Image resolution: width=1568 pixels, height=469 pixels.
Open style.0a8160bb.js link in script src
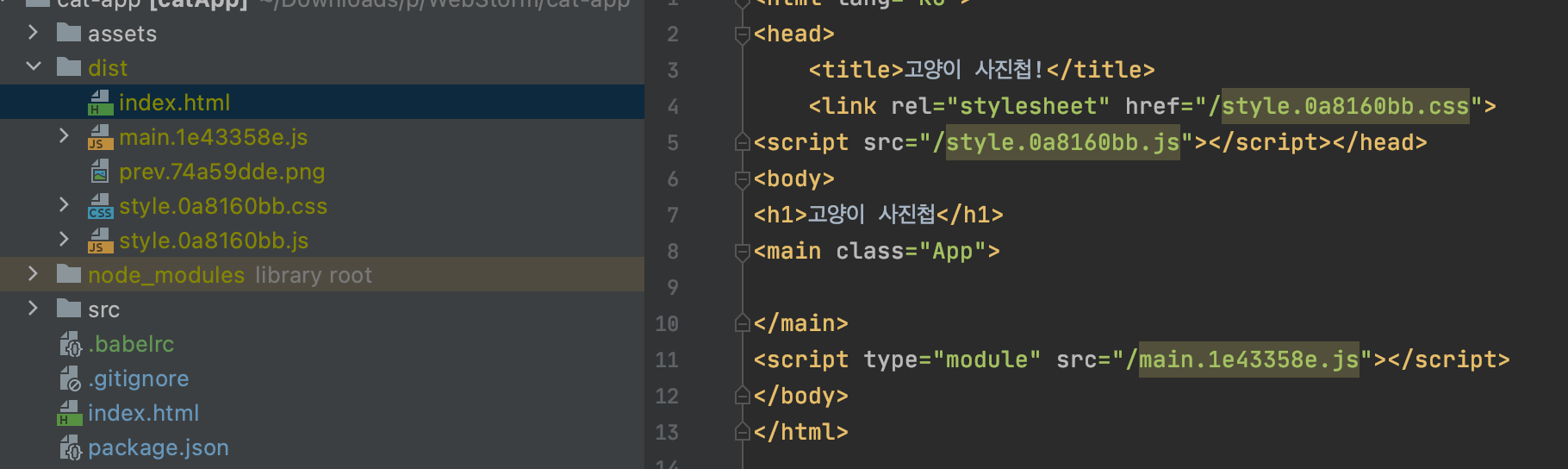click(1062, 142)
